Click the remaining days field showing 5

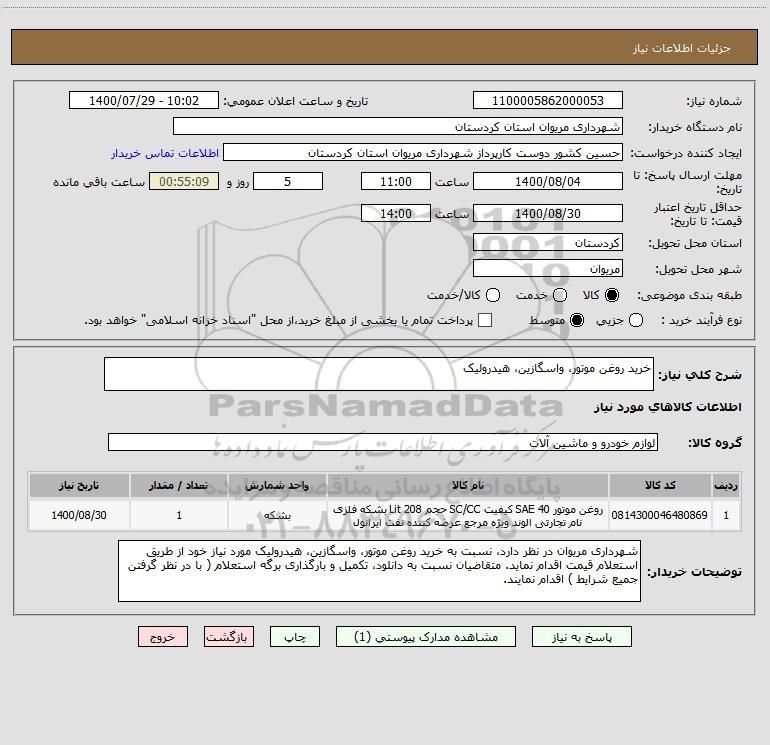click(288, 182)
